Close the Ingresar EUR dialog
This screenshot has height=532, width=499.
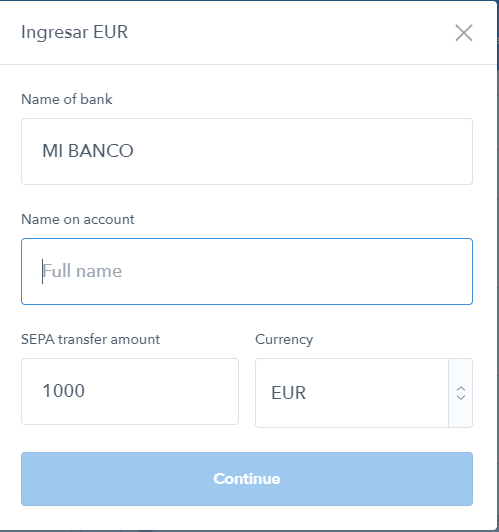tap(463, 33)
